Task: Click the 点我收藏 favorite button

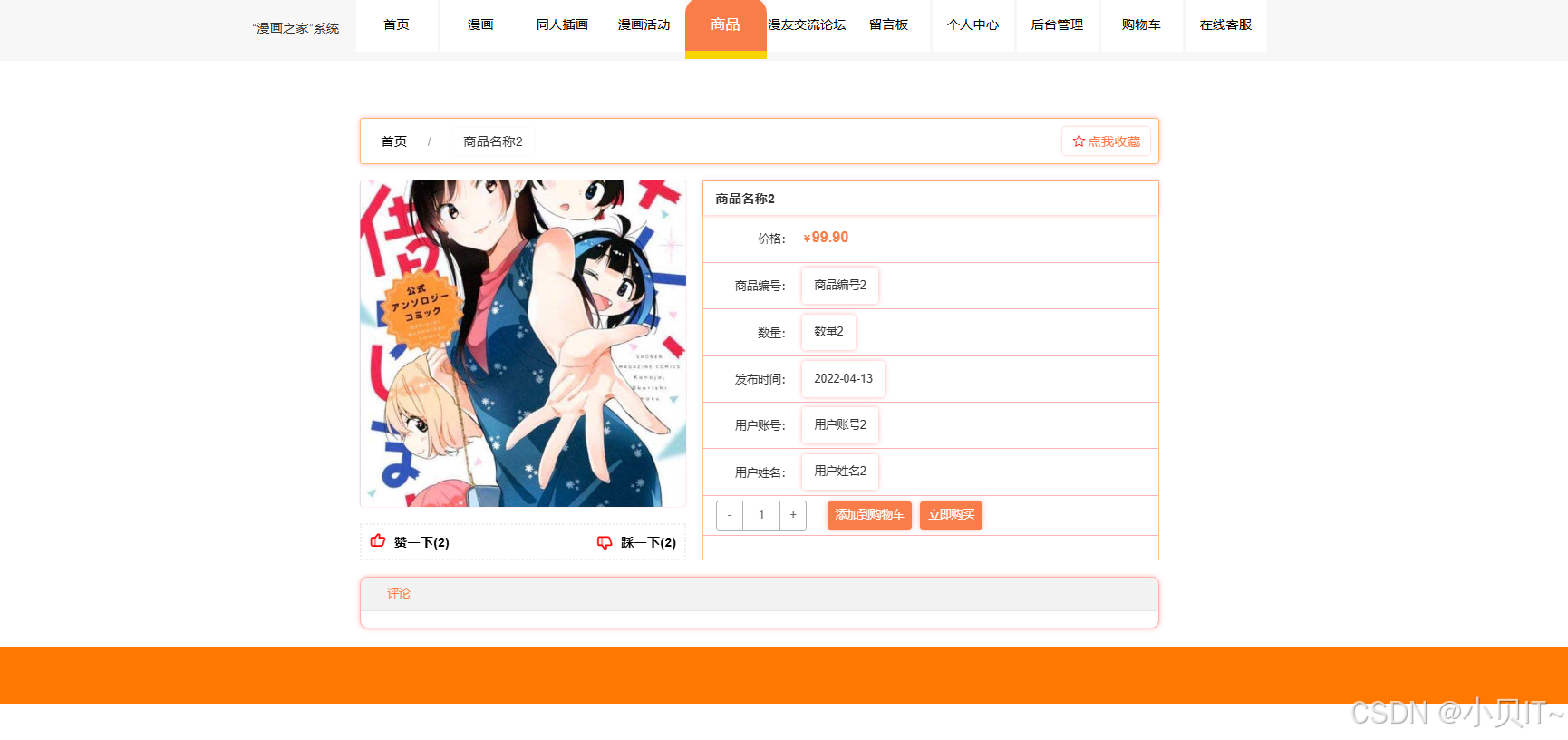Action: click(x=1106, y=141)
